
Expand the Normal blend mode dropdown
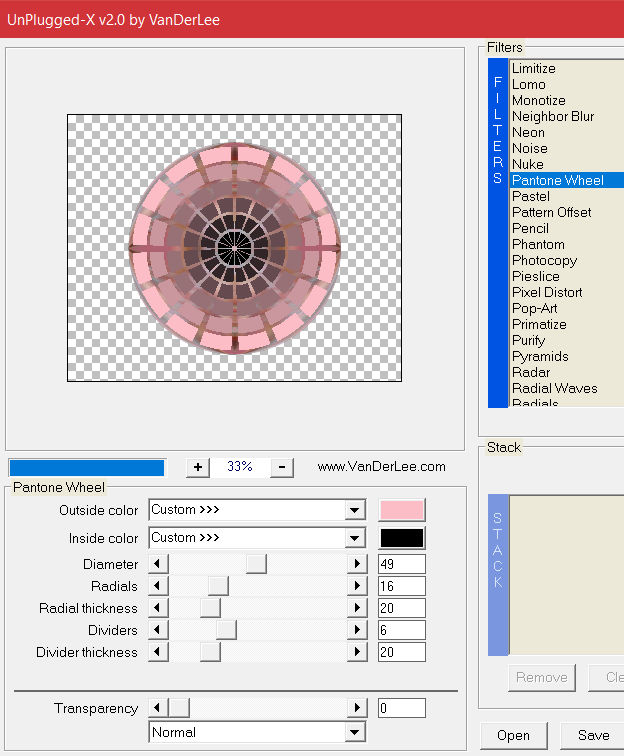pos(355,733)
